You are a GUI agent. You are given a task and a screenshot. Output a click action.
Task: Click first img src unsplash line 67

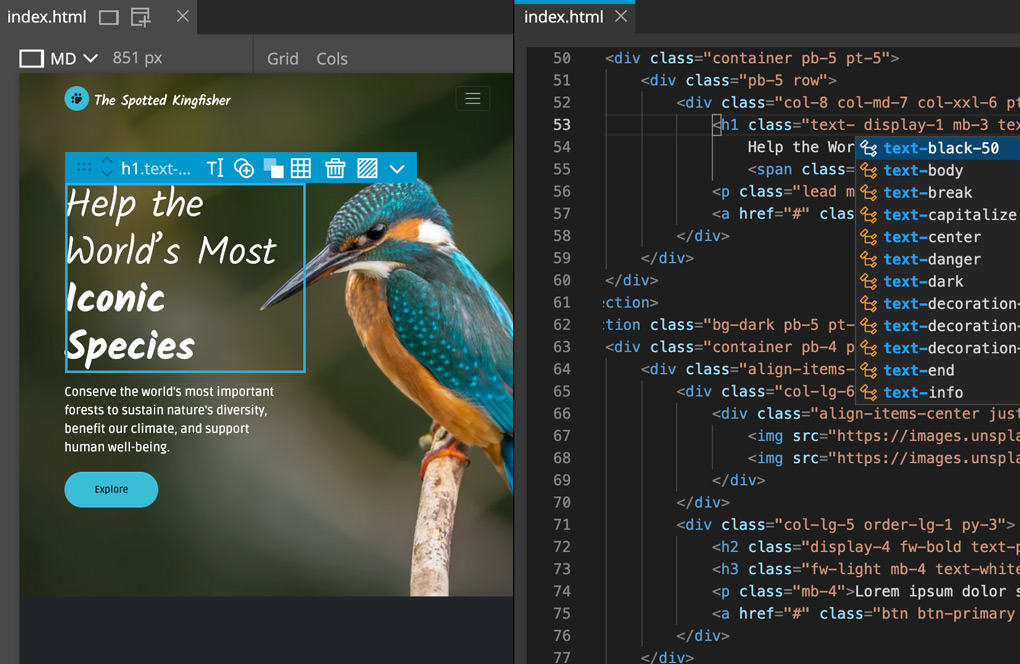883,436
